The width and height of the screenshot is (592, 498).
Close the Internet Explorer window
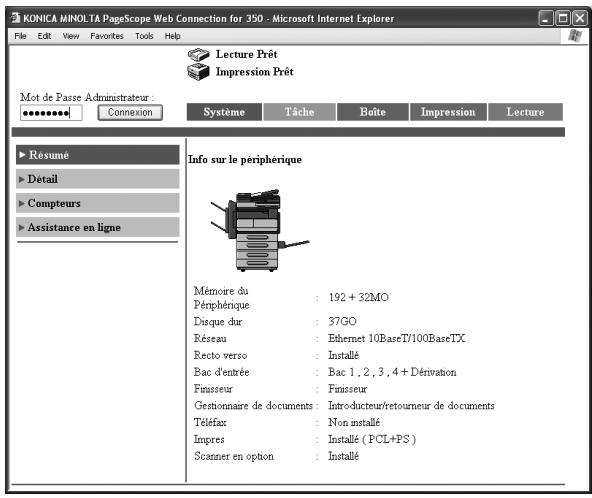pyautogui.click(x=580, y=18)
